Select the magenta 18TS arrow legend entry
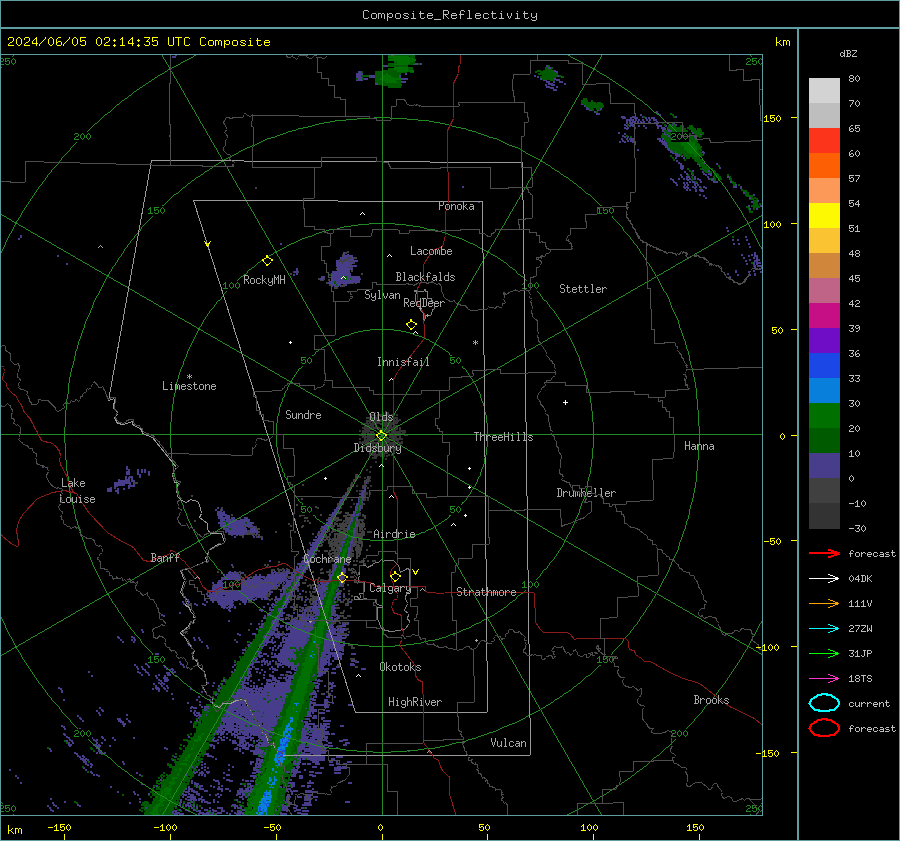This screenshot has height=841, width=900. click(824, 679)
